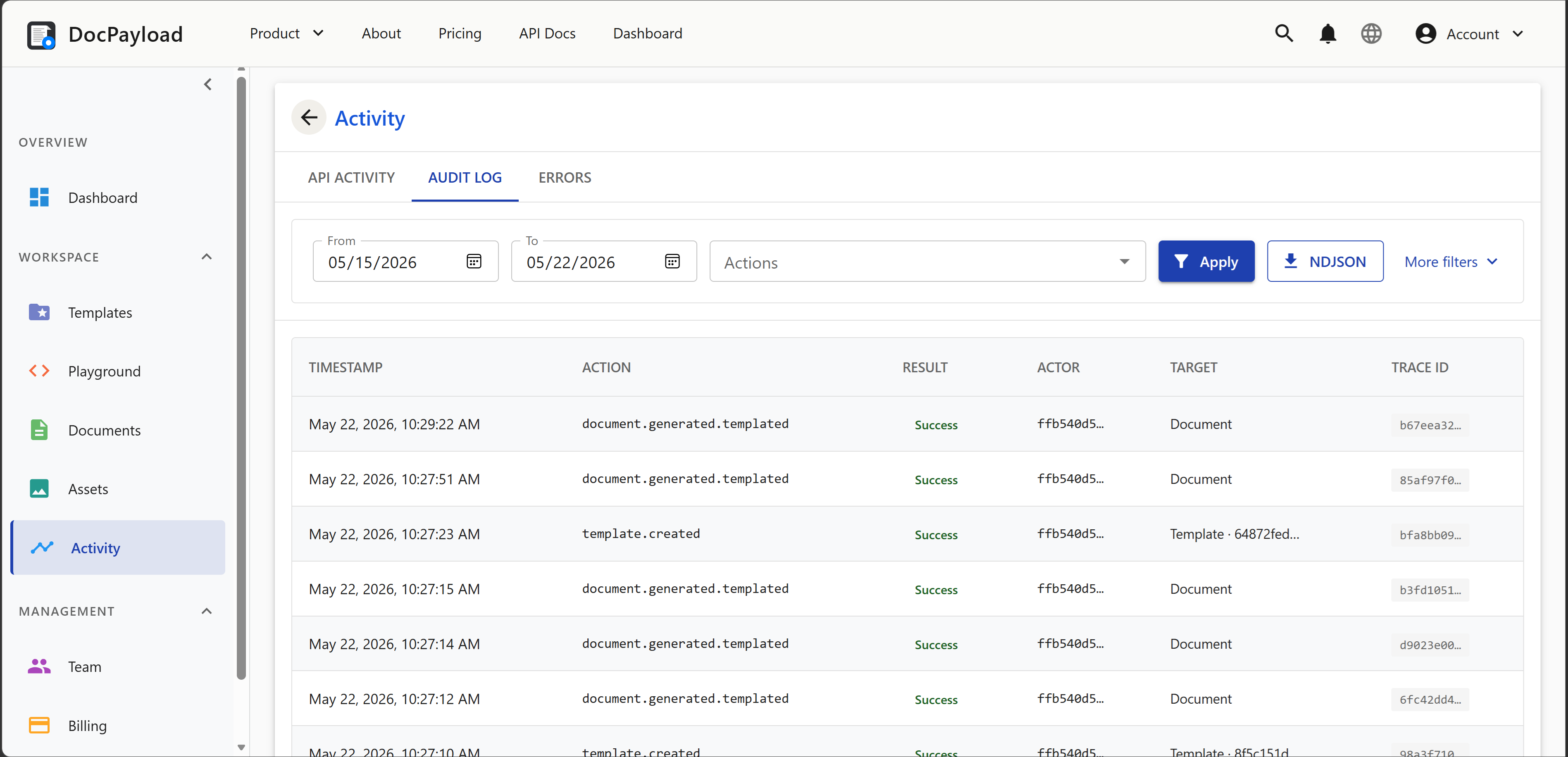Click the DocPayload logo icon
This screenshot has height=757, width=1568.
pyautogui.click(x=41, y=35)
